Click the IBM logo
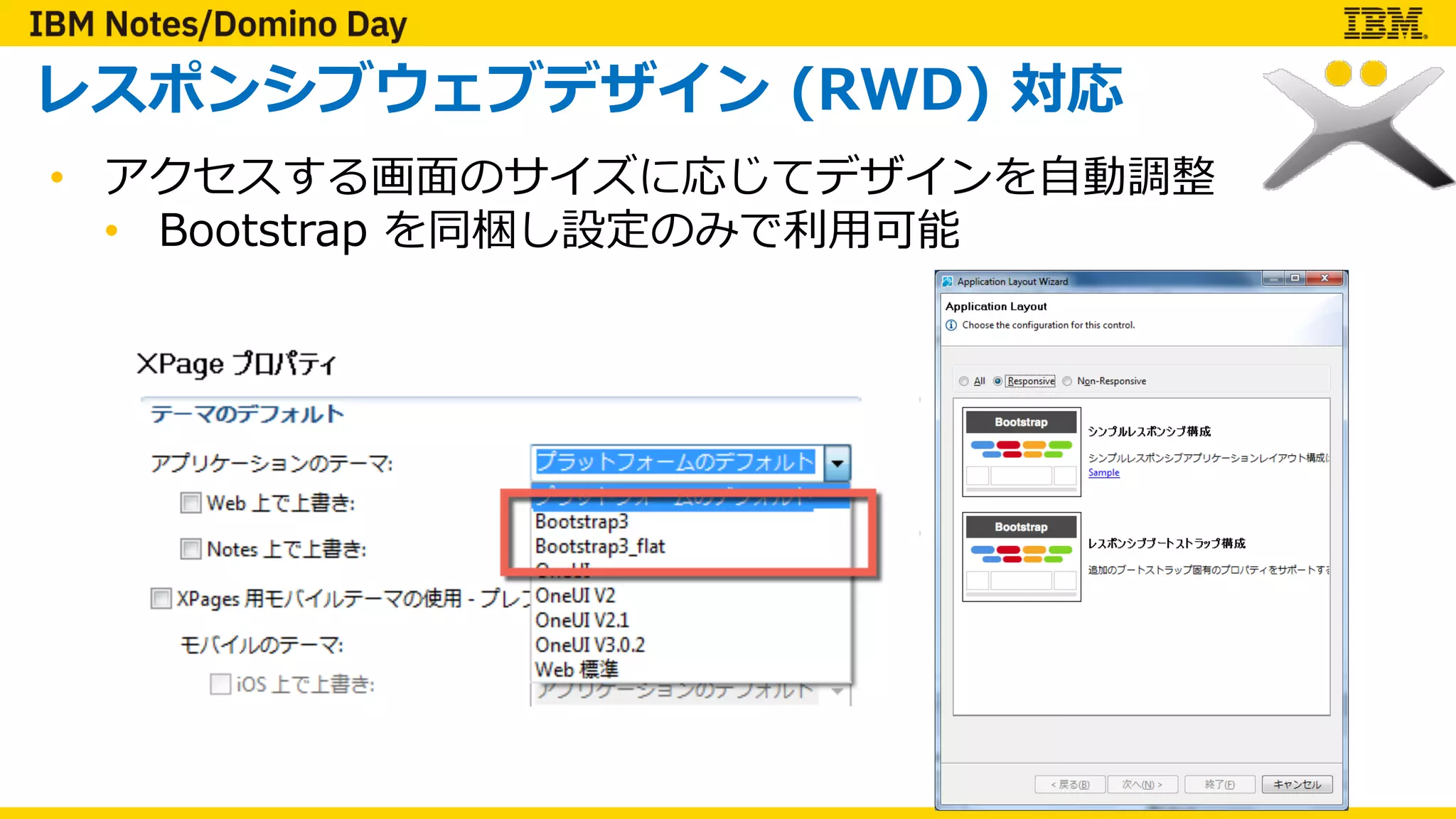 [1385, 23]
